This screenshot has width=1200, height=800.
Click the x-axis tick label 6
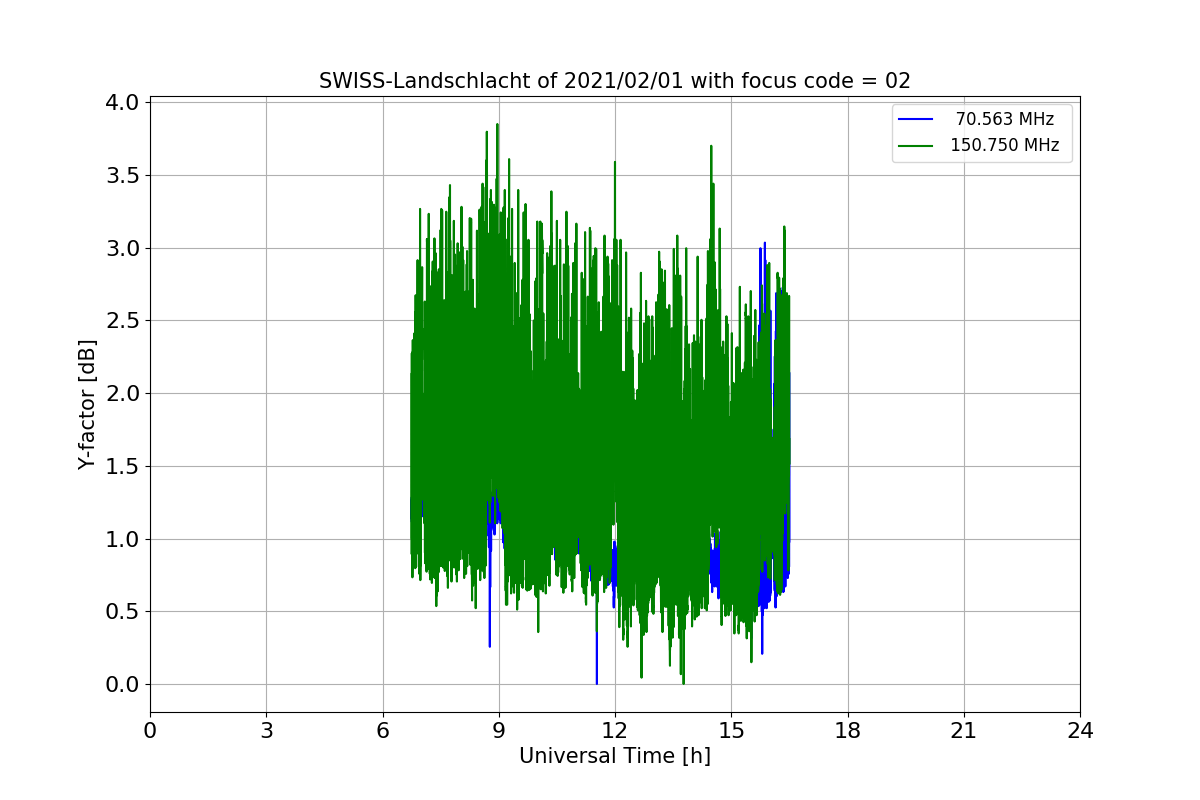click(383, 731)
